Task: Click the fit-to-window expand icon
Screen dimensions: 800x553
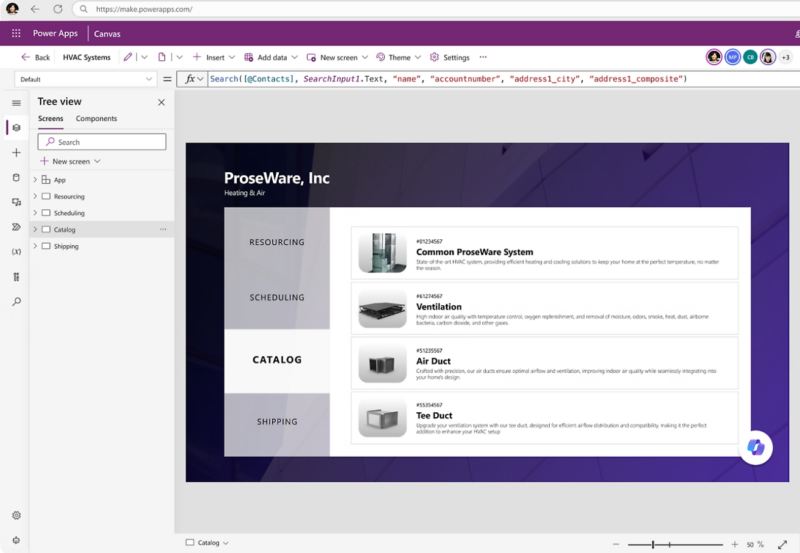Action: 782,544
